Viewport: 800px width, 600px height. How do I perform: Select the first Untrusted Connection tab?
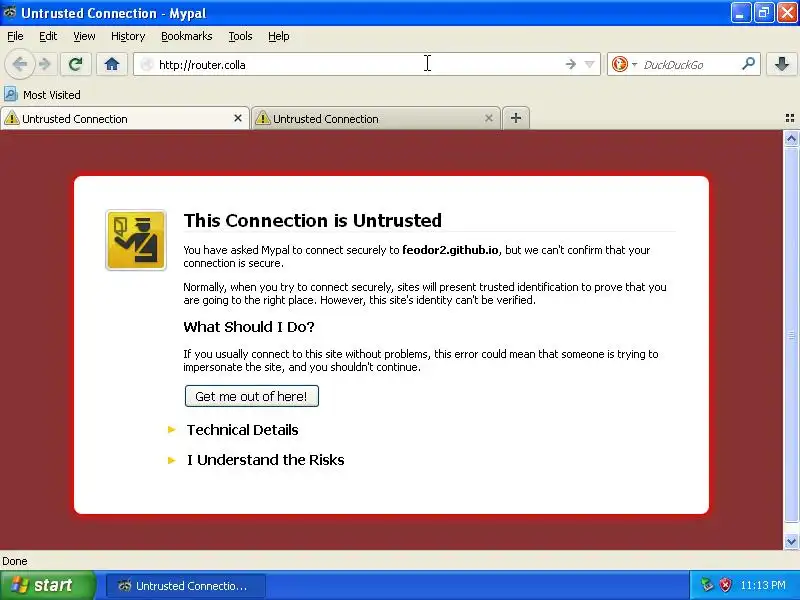pyautogui.click(x=125, y=118)
